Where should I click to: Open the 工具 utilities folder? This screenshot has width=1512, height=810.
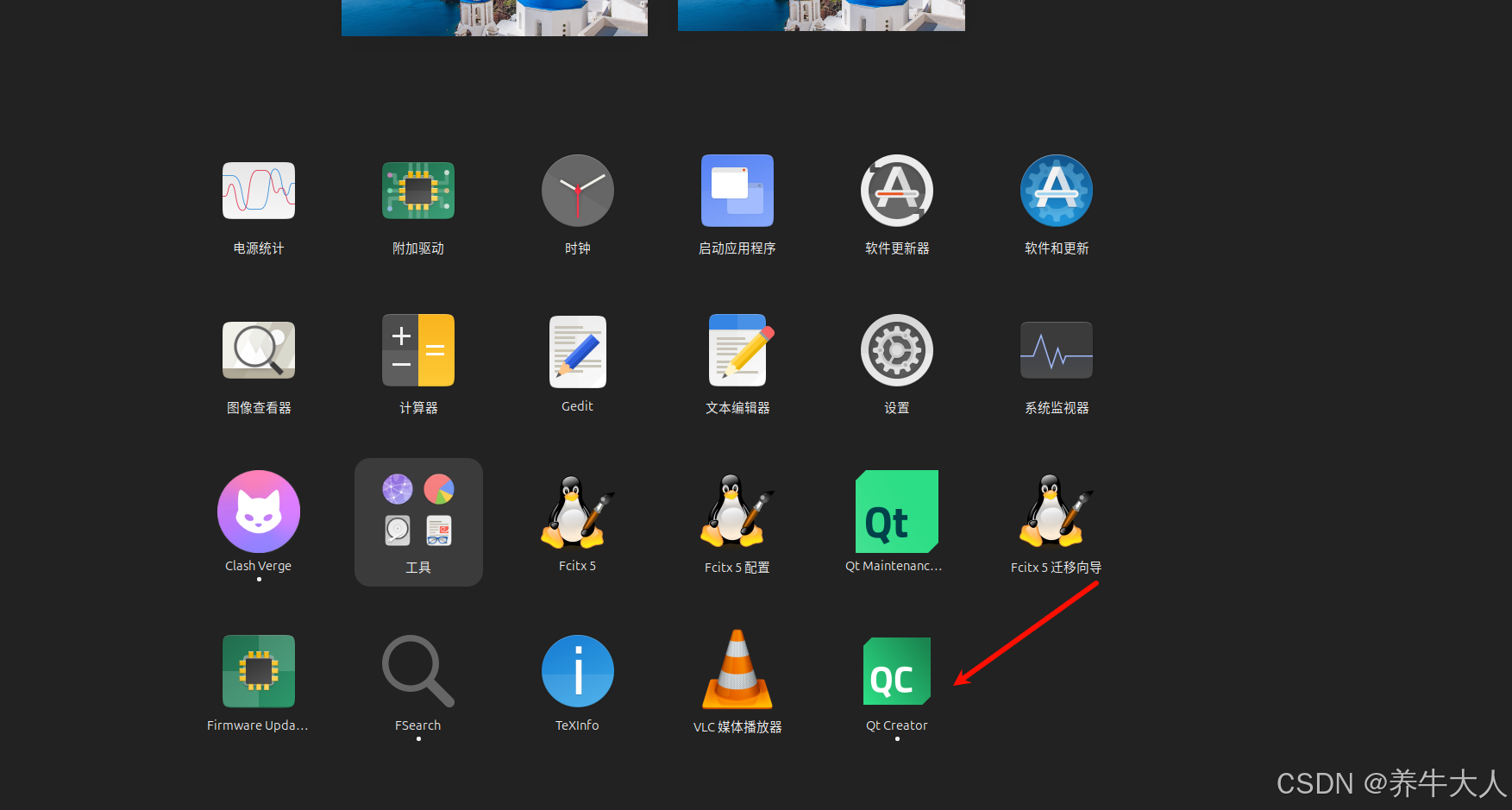(x=418, y=522)
